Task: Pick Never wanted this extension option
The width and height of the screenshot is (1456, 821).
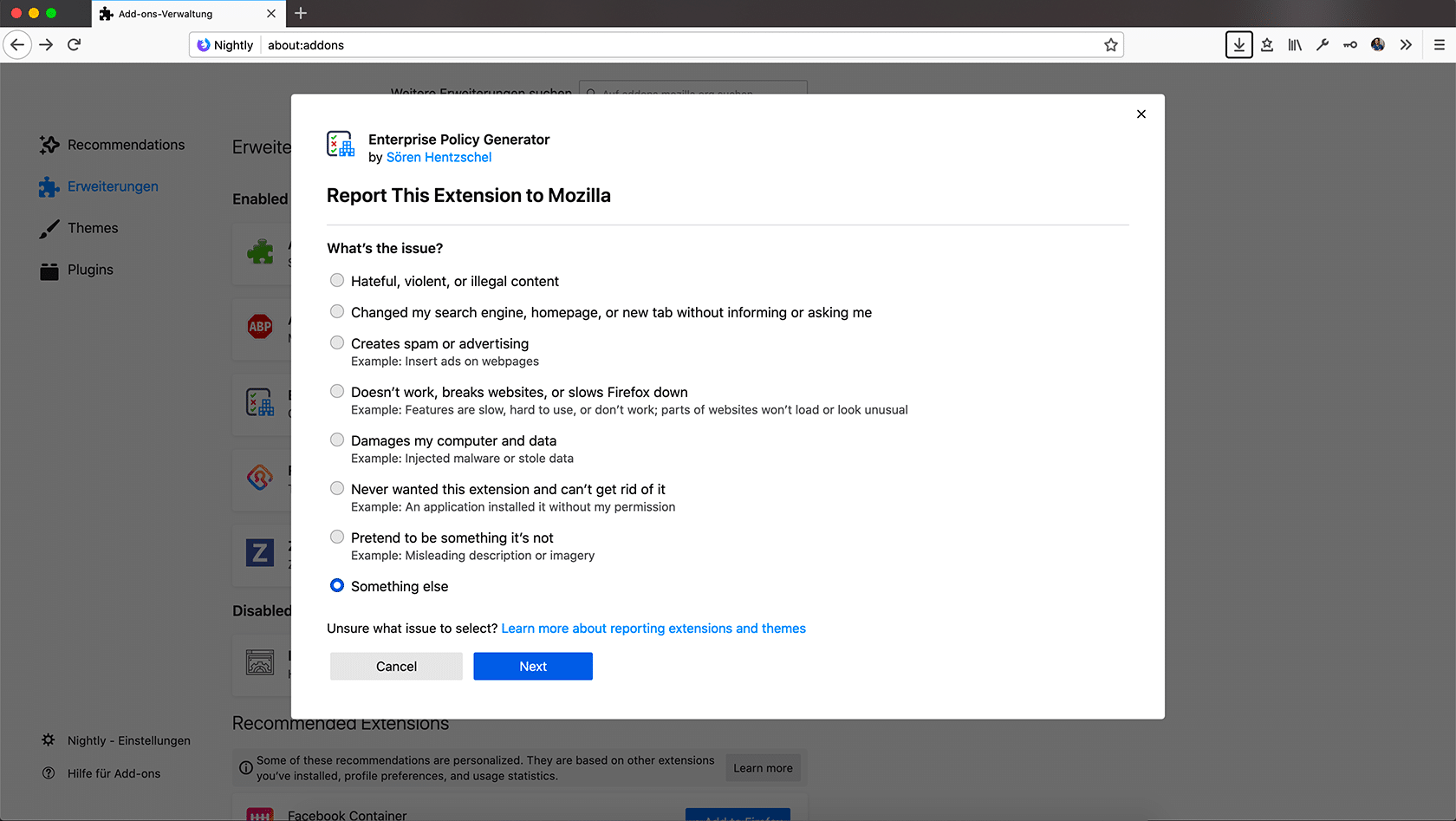Action: [337, 488]
